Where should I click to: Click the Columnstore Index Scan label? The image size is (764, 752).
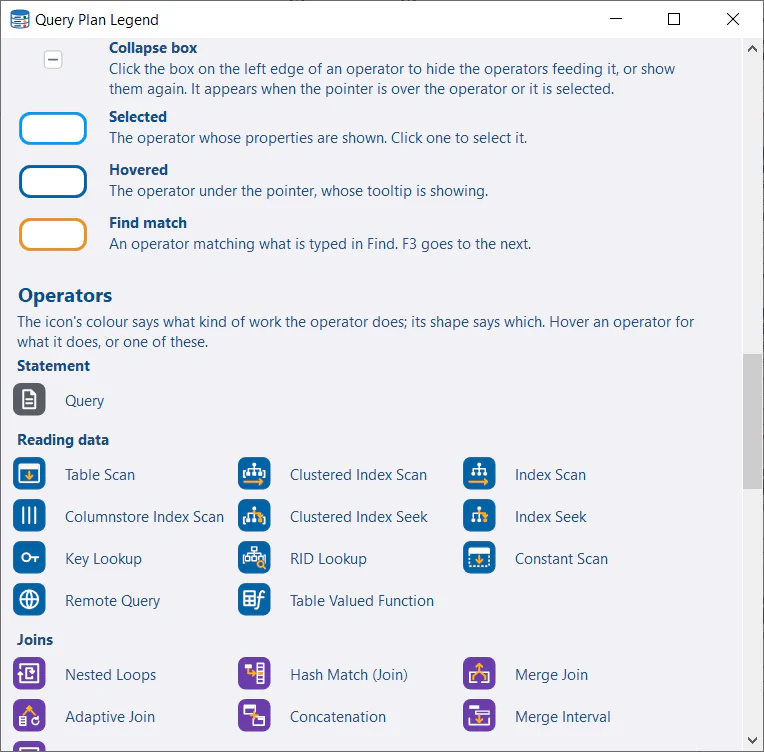tap(145, 517)
